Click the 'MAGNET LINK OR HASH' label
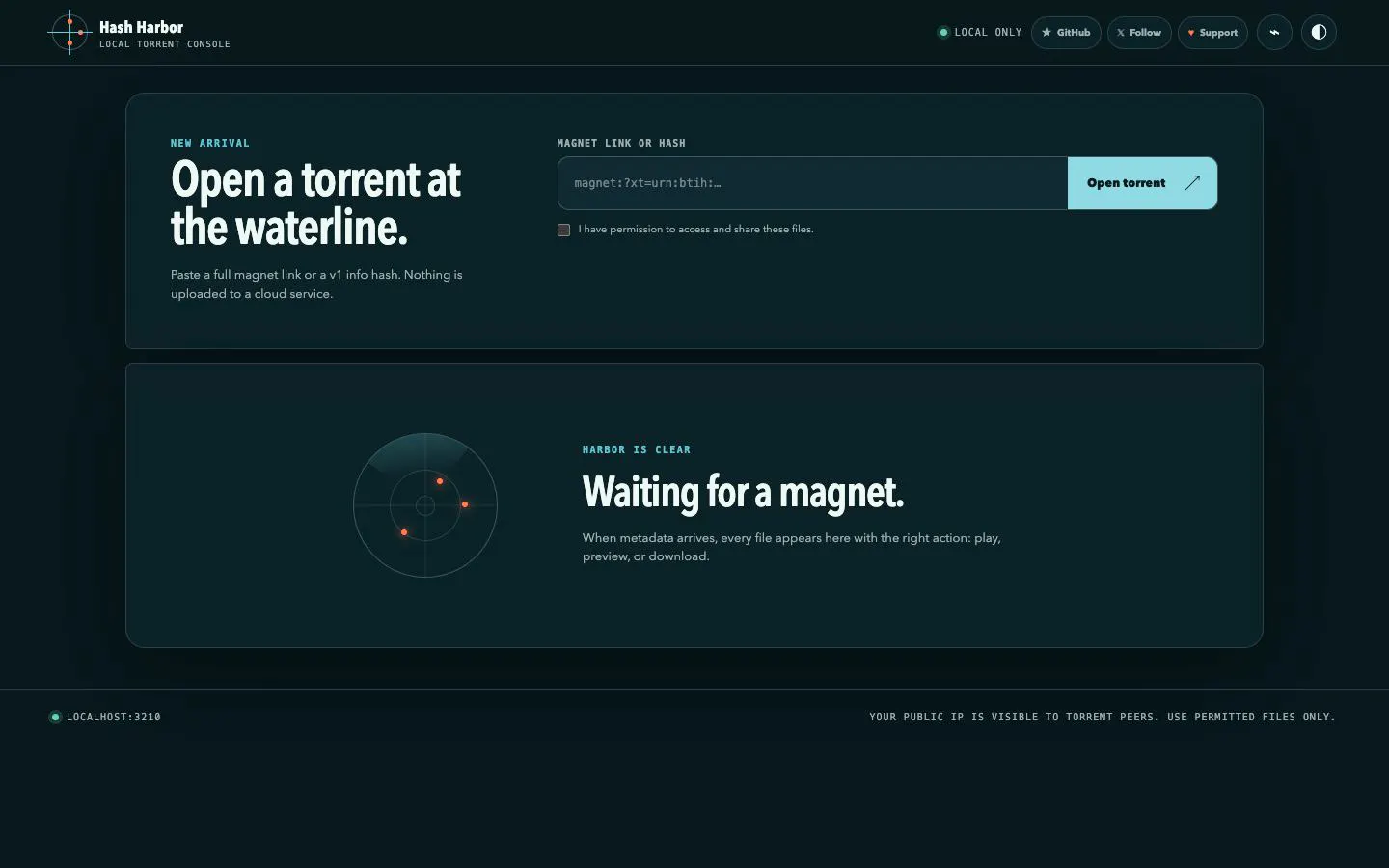1389x868 pixels. [621, 143]
